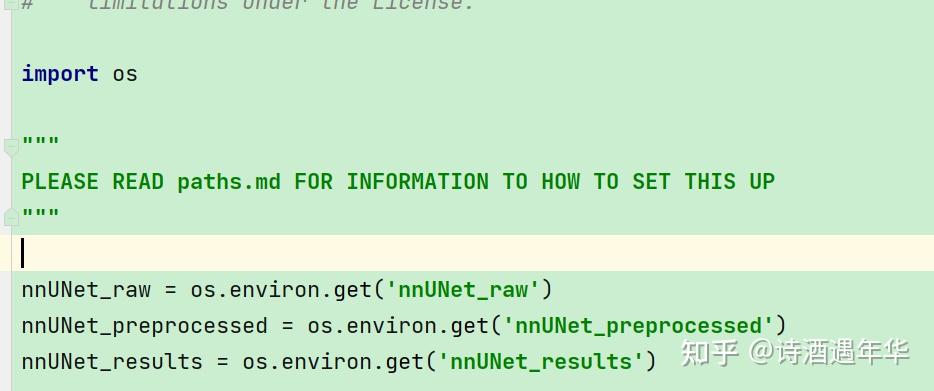
Task: Click the nnUNet_preprocessed variable being assigned
Action: click(x=145, y=326)
